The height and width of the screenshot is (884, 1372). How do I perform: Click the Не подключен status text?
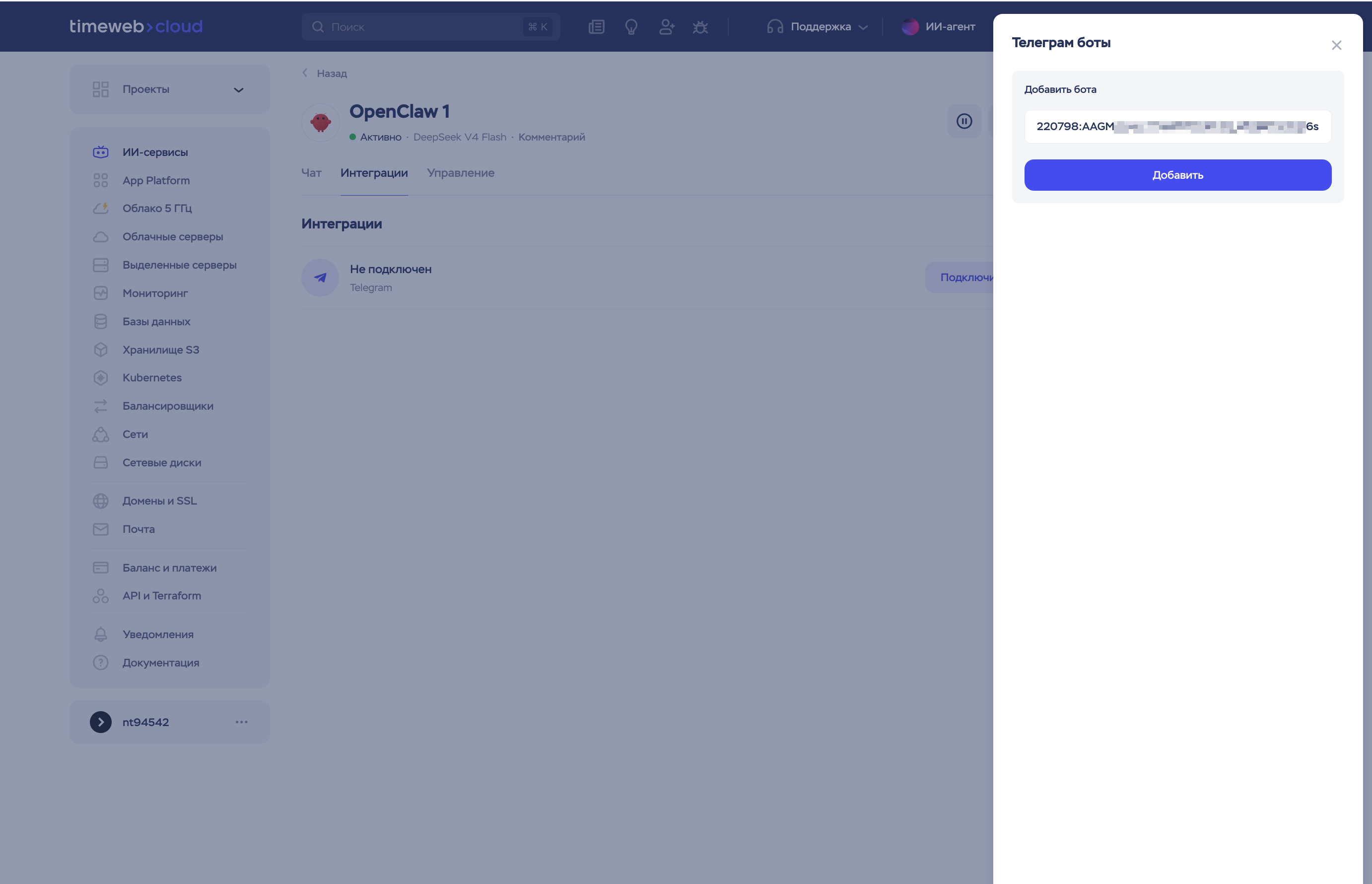tap(391, 269)
